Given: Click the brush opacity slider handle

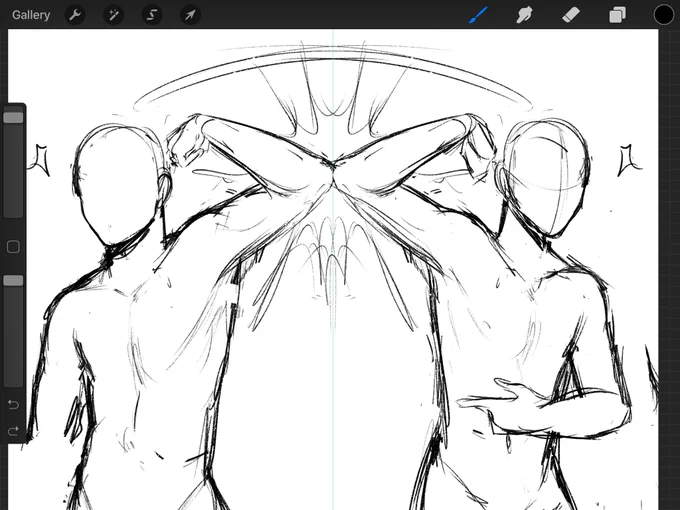Looking at the screenshot, I should pos(13,281).
